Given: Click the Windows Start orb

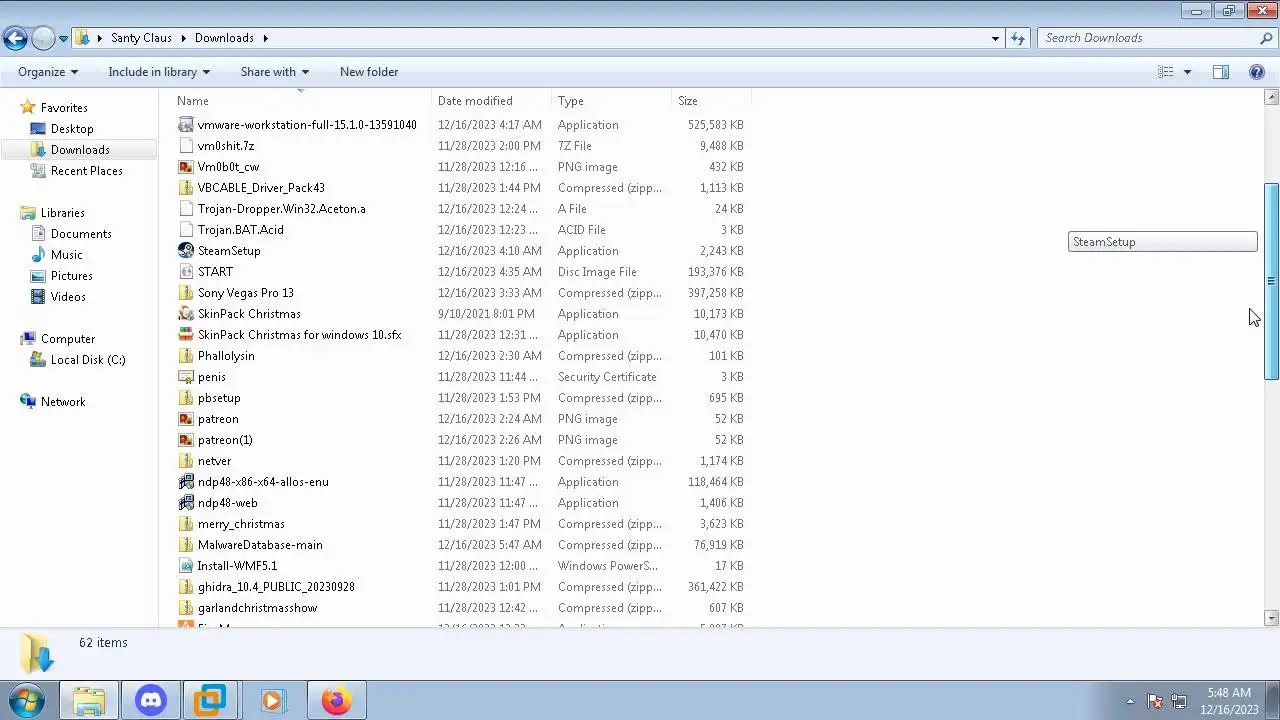Looking at the screenshot, I should 27,701.
